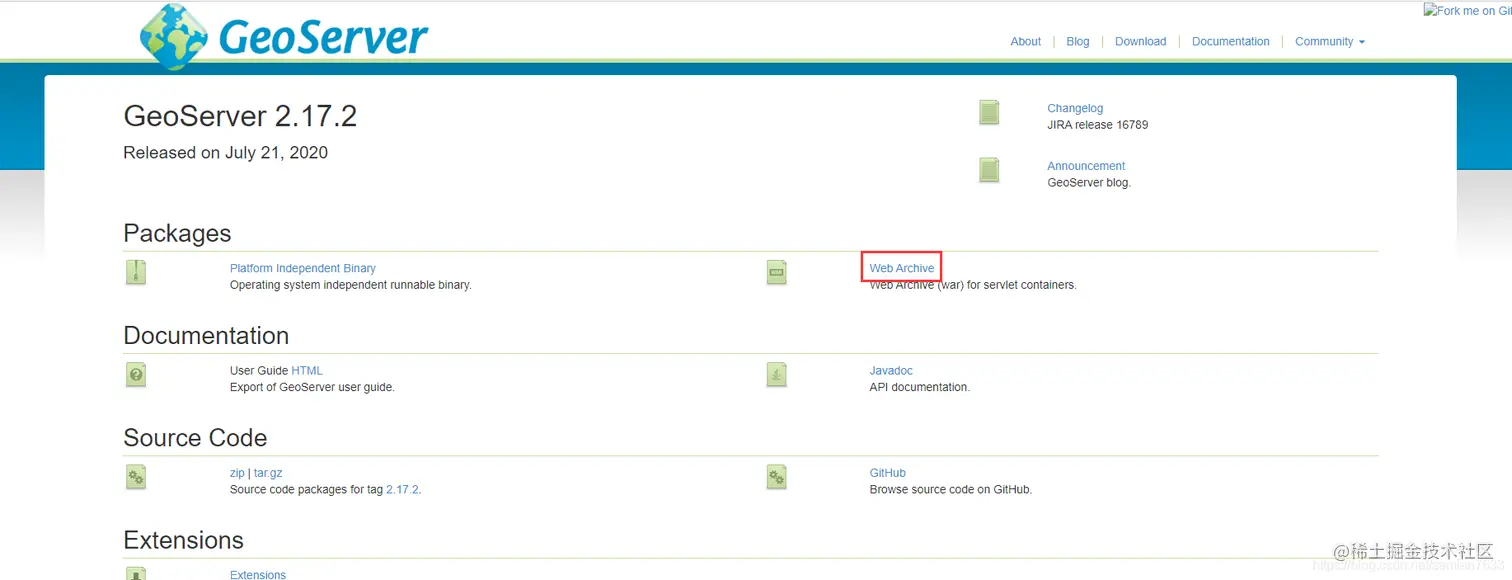Click the Platform Independent Binary zip icon
1512x580 pixels.
tap(136, 272)
